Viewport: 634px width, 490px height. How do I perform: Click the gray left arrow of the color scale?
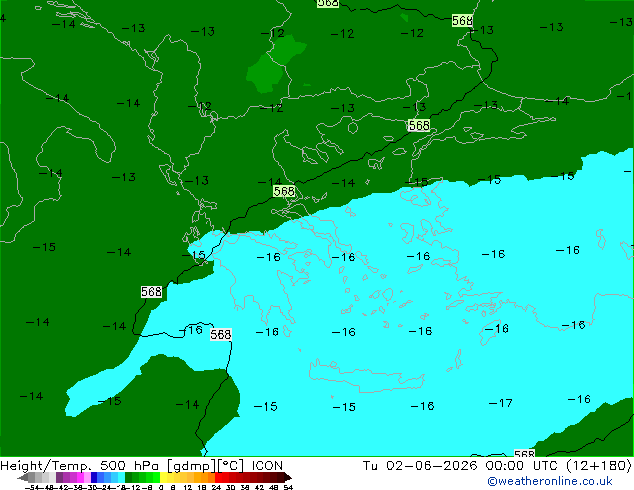(22, 477)
